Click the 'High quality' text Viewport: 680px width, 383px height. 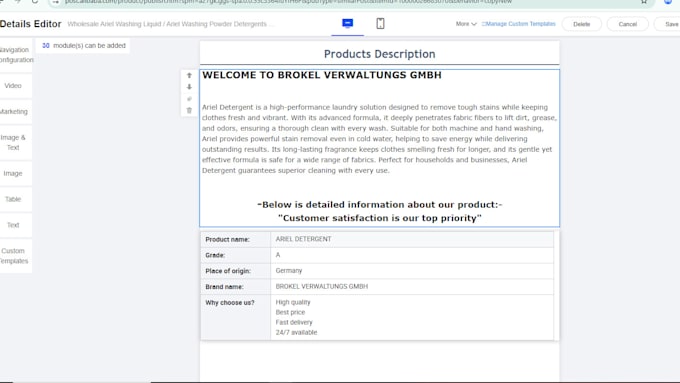point(293,302)
